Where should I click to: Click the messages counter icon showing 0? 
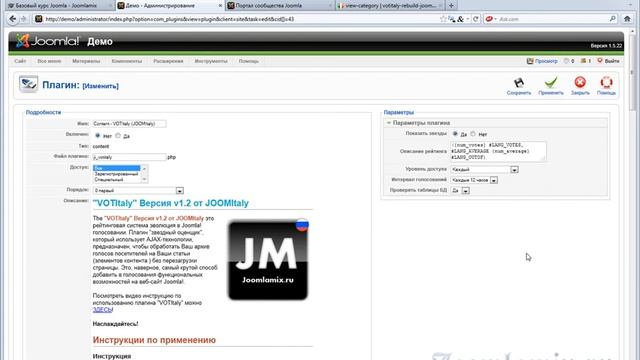(566, 61)
